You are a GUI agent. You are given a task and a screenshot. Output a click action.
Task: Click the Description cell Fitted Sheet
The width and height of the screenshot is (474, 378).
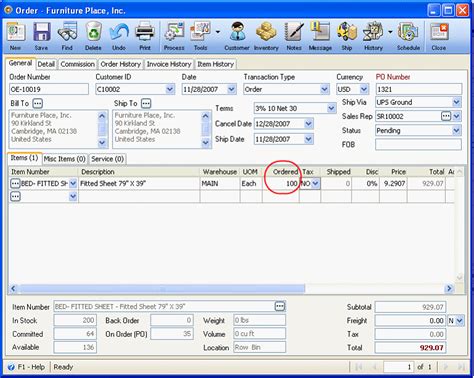[x=139, y=184]
